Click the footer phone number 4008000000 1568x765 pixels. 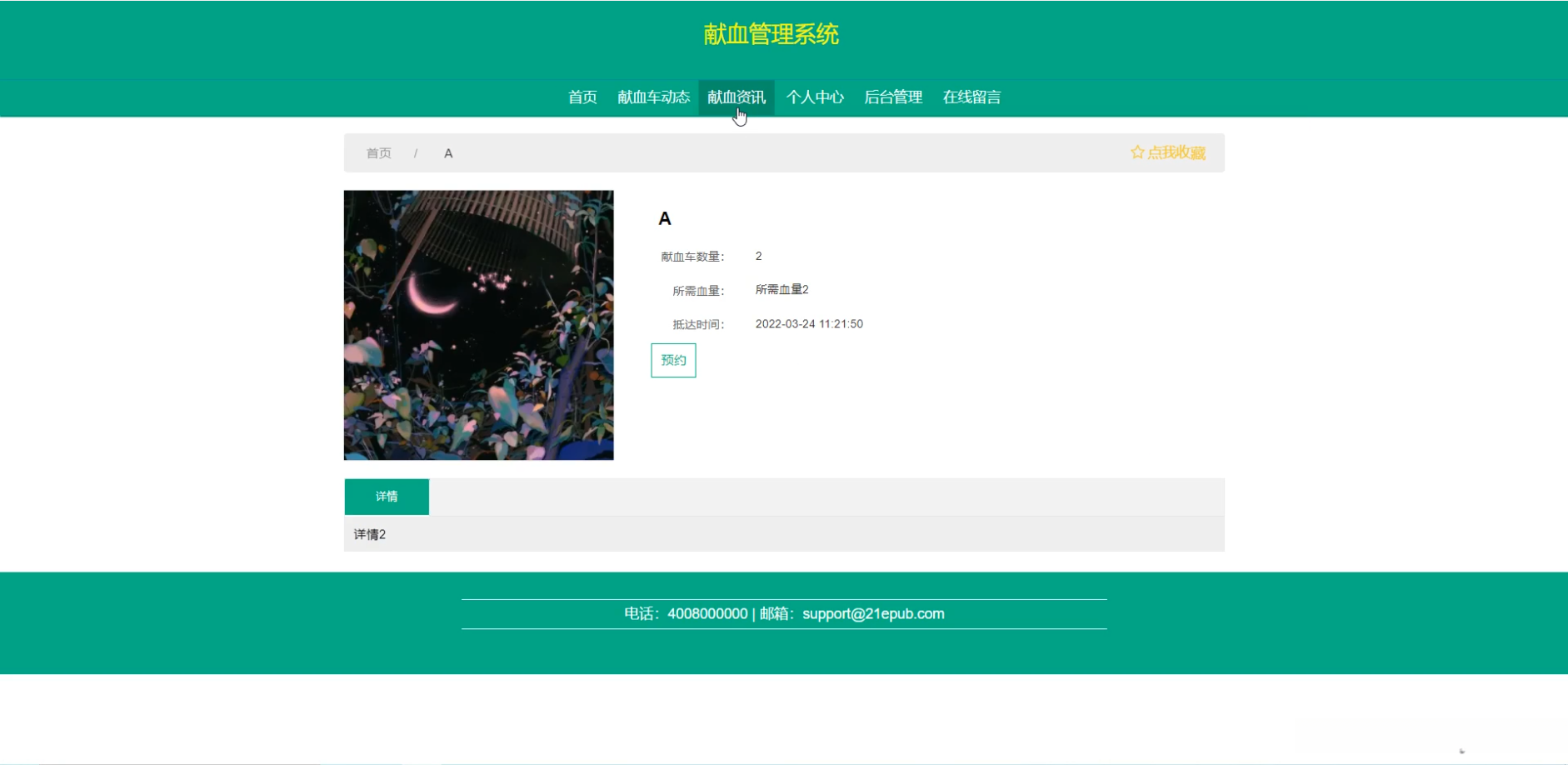click(x=707, y=614)
